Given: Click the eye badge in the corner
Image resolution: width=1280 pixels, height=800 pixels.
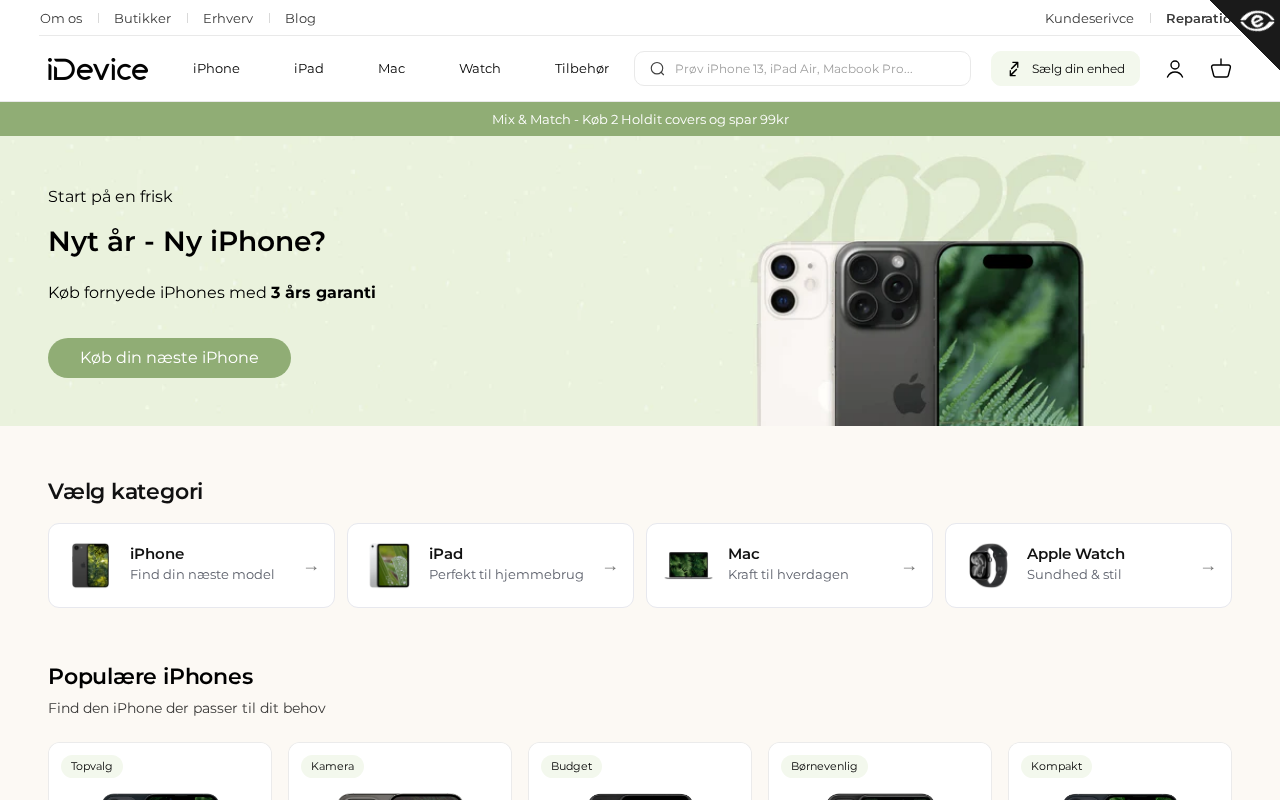Looking at the screenshot, I should tap(1255, 21).
